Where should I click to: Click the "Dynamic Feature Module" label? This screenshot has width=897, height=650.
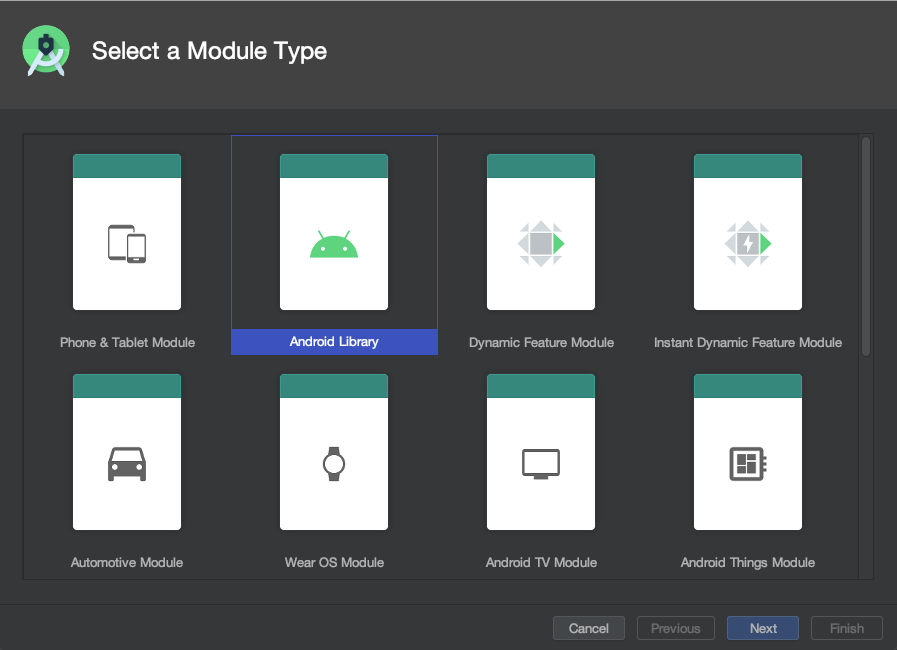tap(541, 342)
